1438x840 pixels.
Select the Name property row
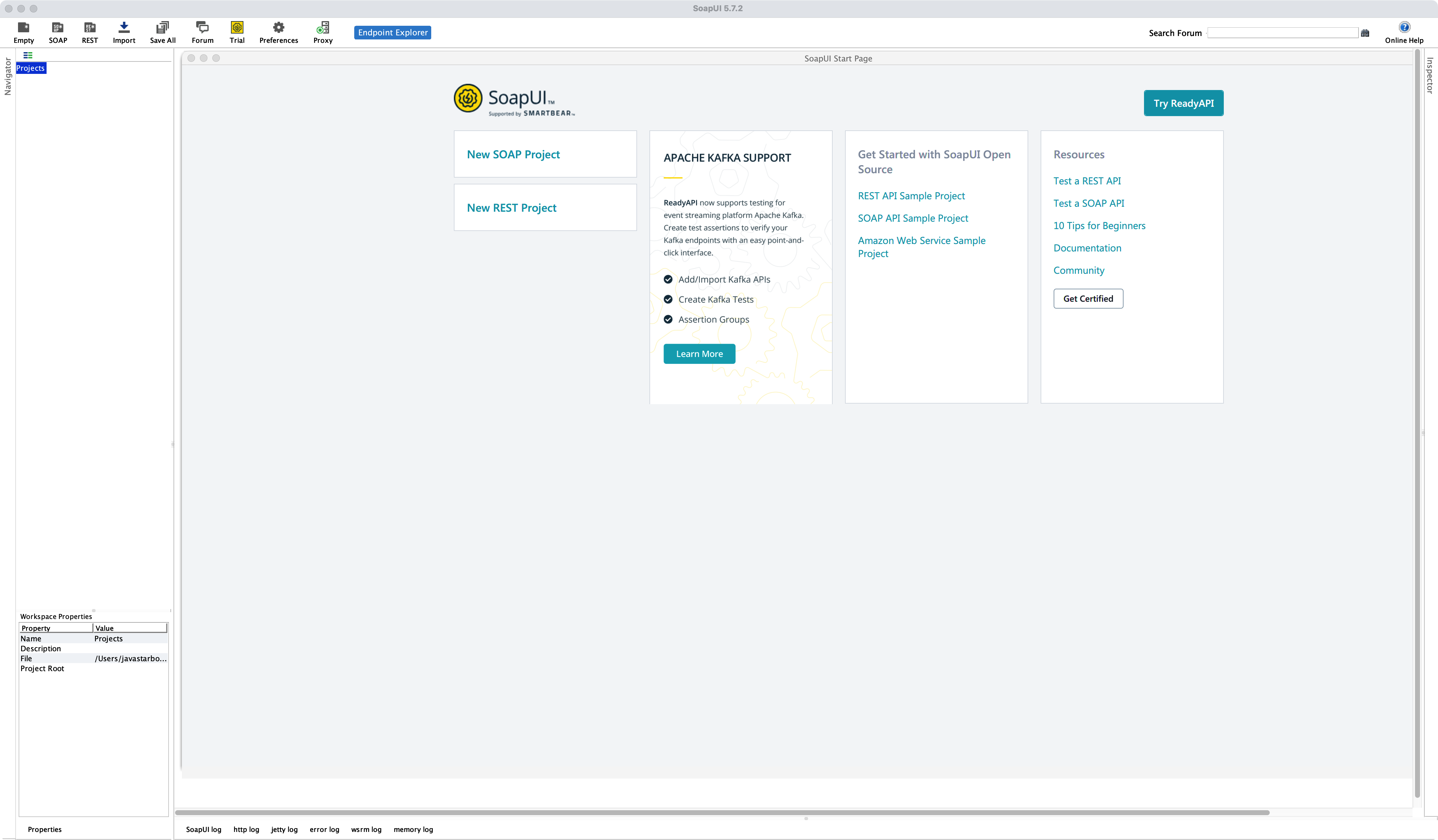click(93, 639)
